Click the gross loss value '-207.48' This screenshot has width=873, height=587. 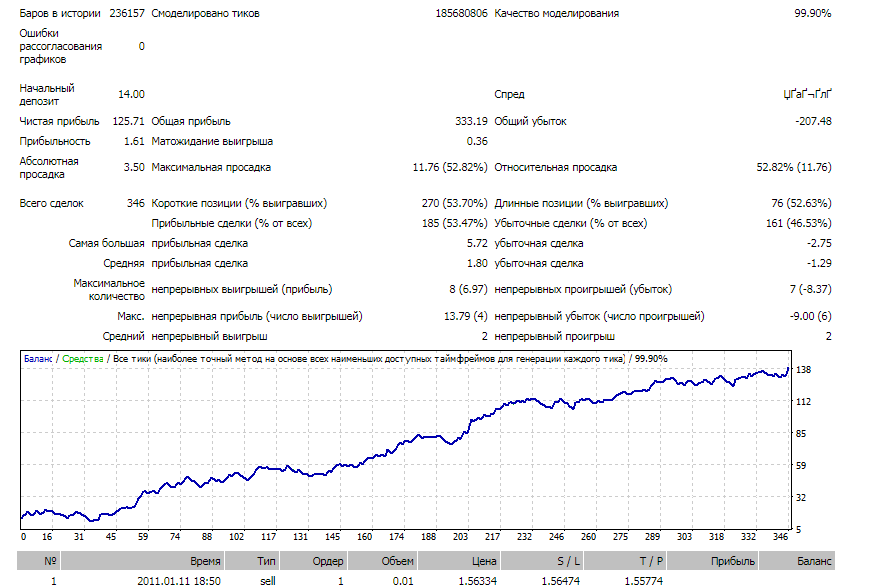(813, 121)
